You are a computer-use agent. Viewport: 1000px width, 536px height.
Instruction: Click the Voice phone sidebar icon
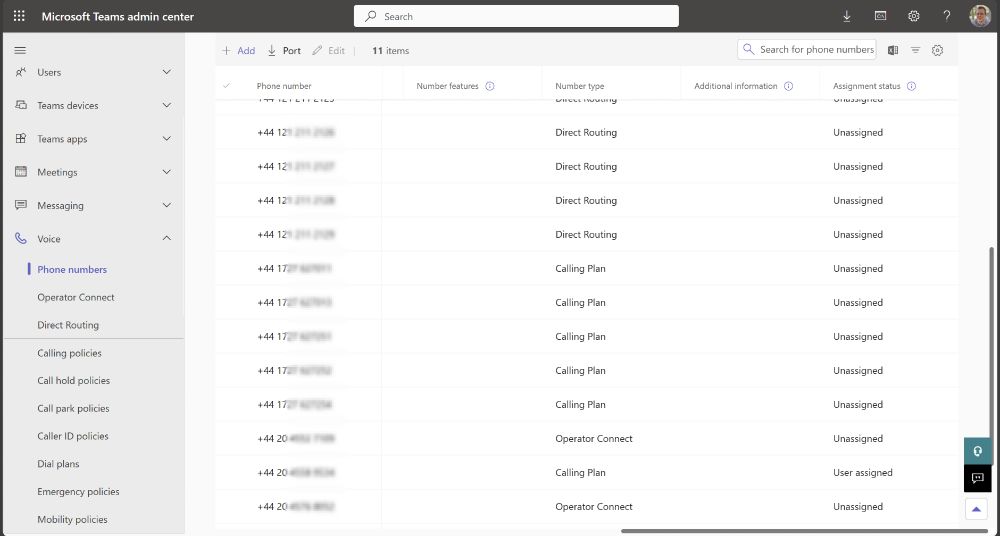pos(20,239)
